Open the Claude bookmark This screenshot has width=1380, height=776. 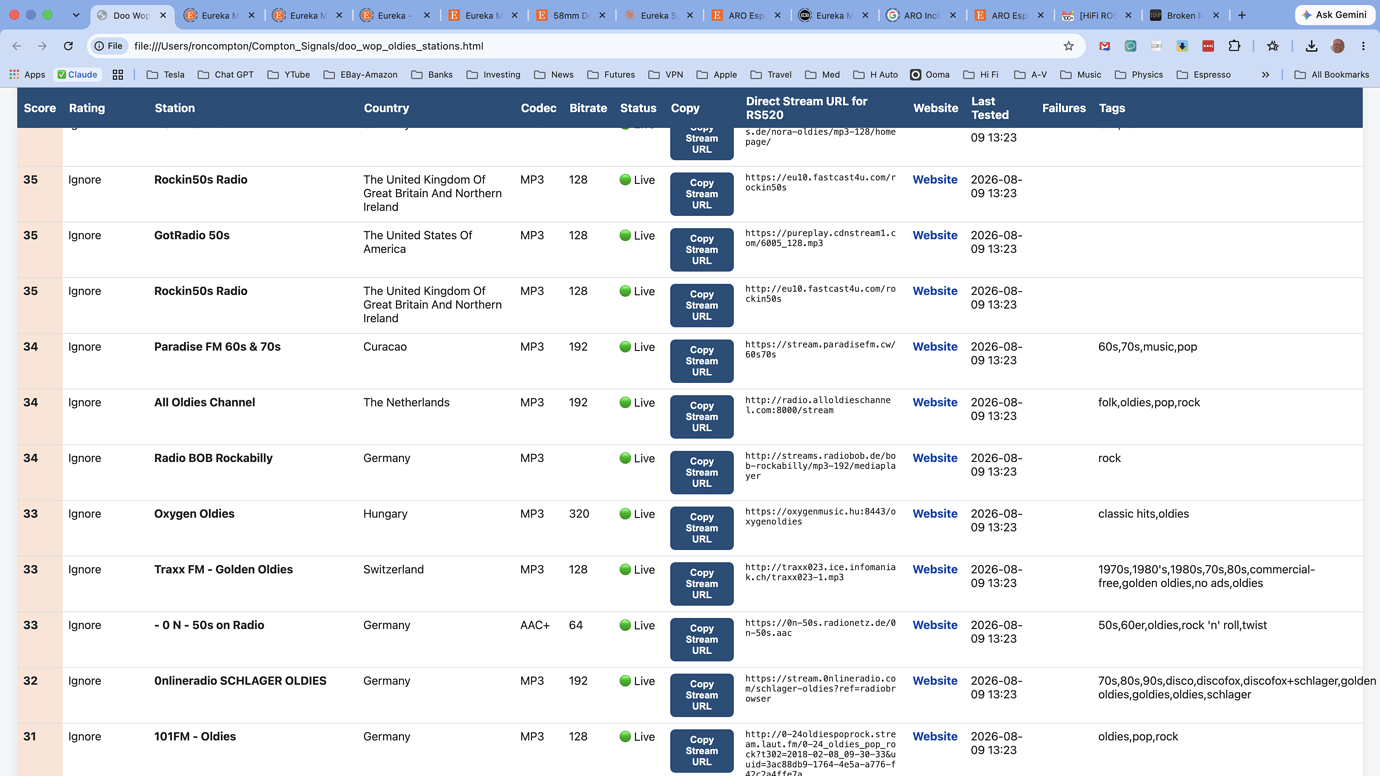pyautogui.click(x=77, y=75)
